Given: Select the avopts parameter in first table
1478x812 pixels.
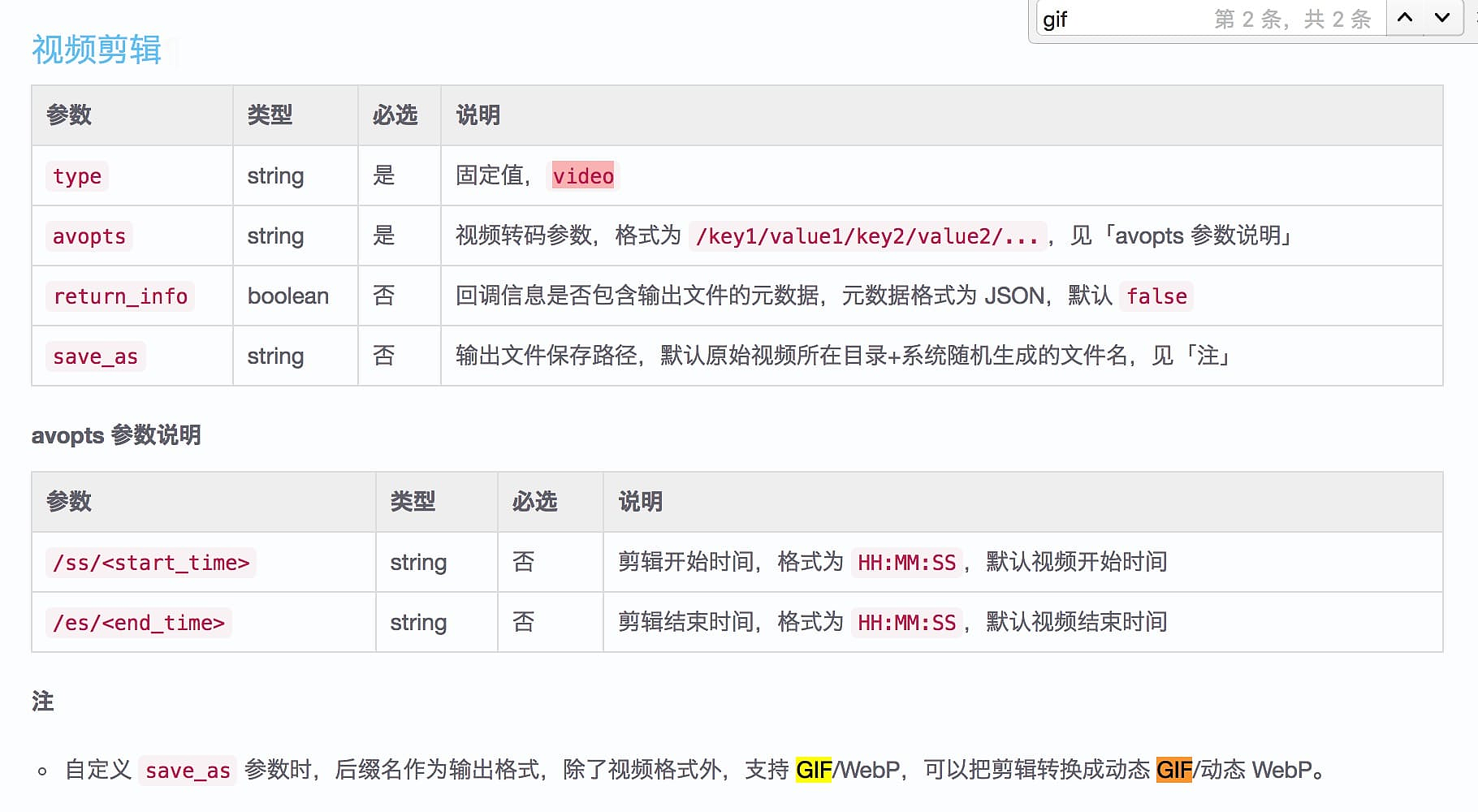Looking at the screenshot, I should (89, 236).
